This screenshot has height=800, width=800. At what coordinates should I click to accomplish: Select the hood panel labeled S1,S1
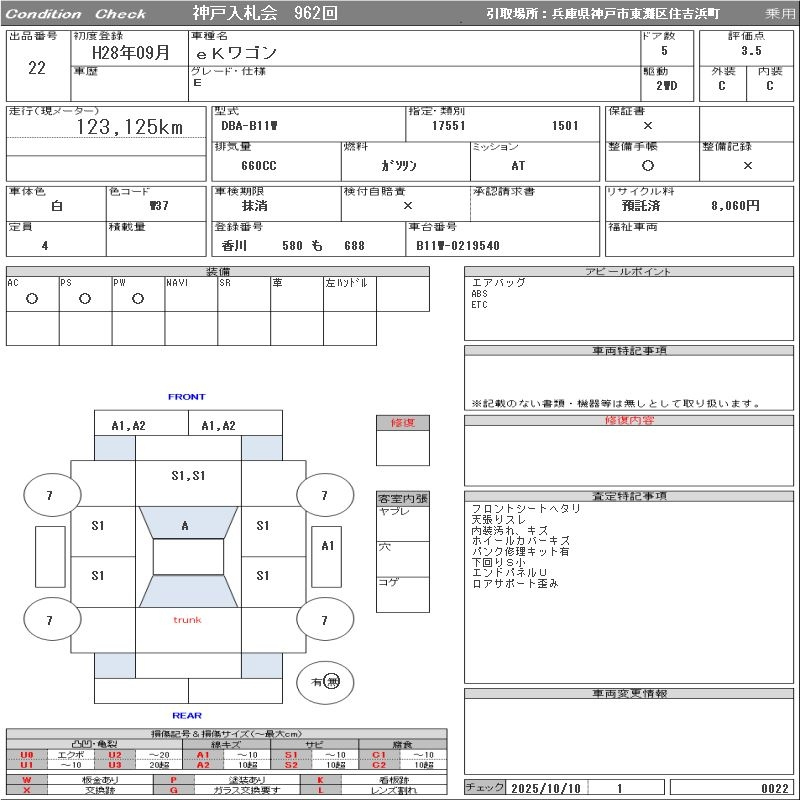pos(187,476)
